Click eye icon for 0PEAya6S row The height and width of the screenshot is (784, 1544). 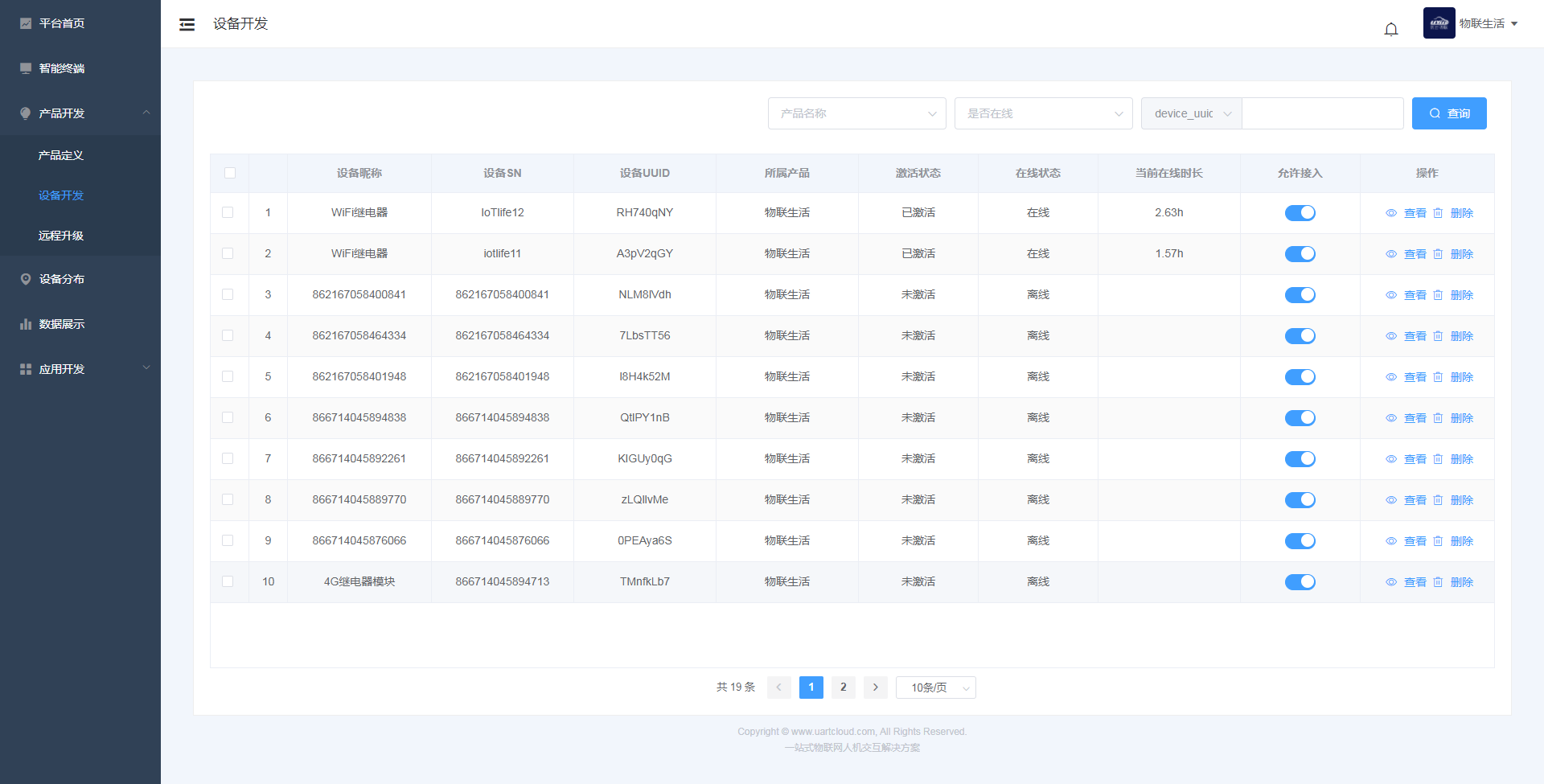click(1391, 541)
